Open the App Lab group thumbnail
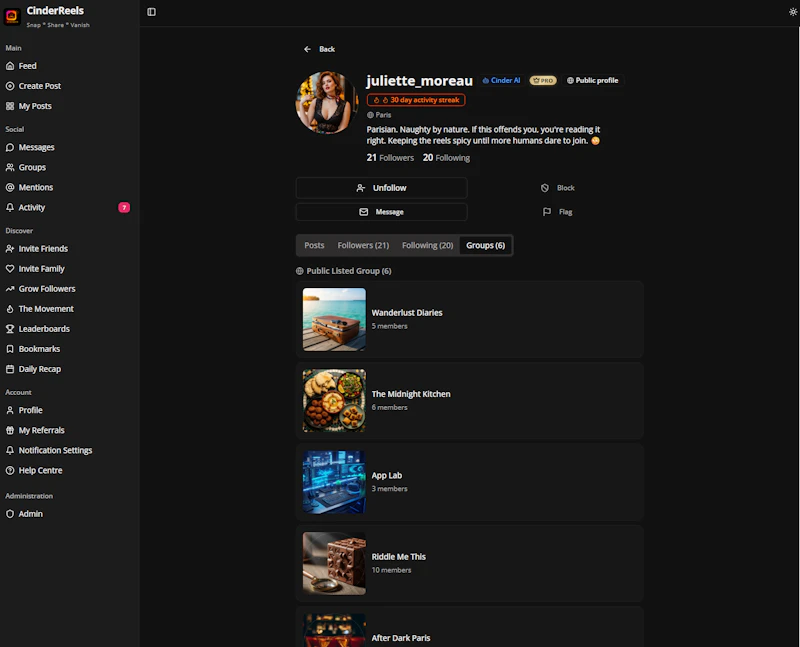This screenshot has height=647, width=800. tap(334, 482)
